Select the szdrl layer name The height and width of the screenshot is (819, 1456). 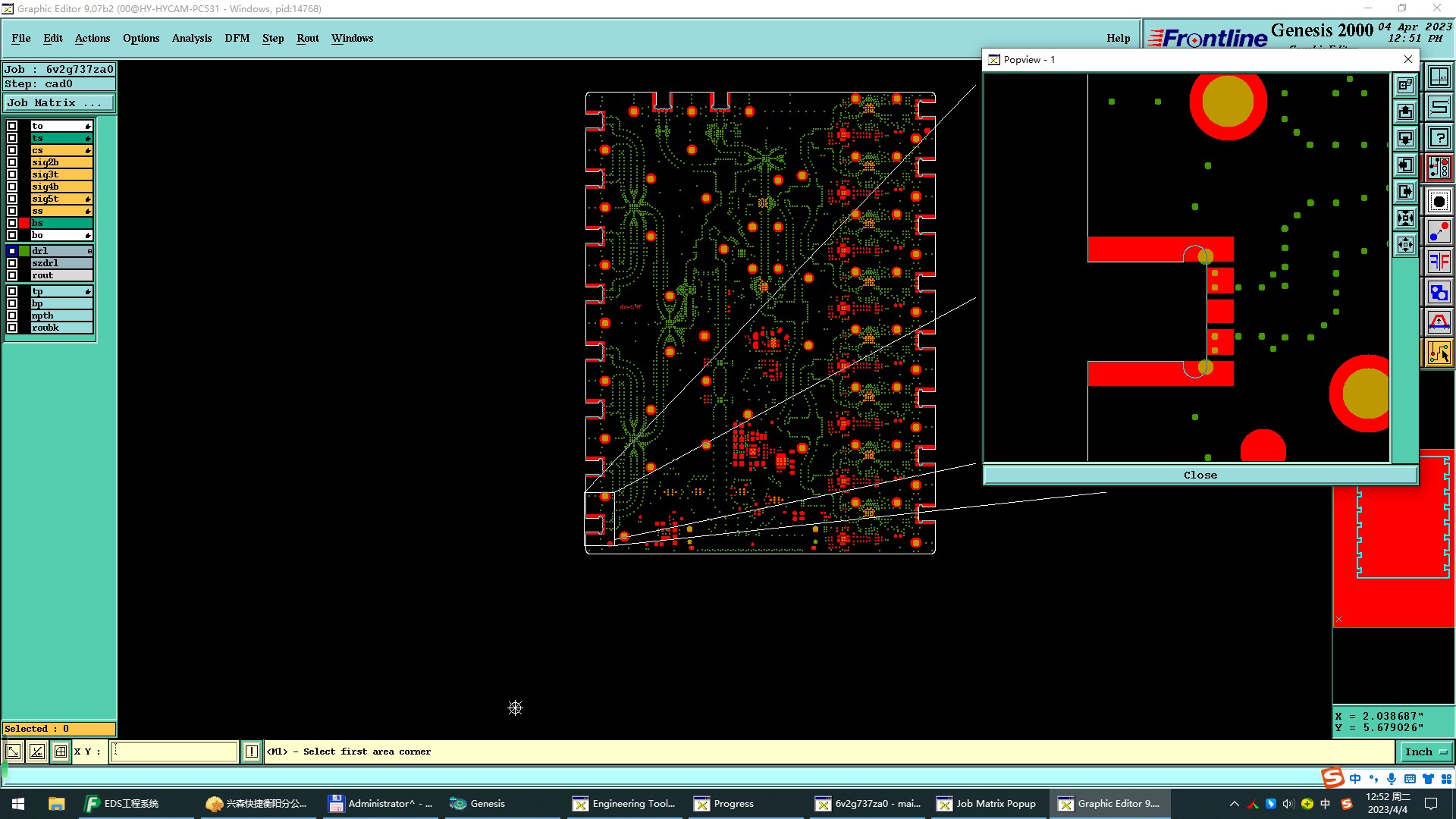[61, 263]
